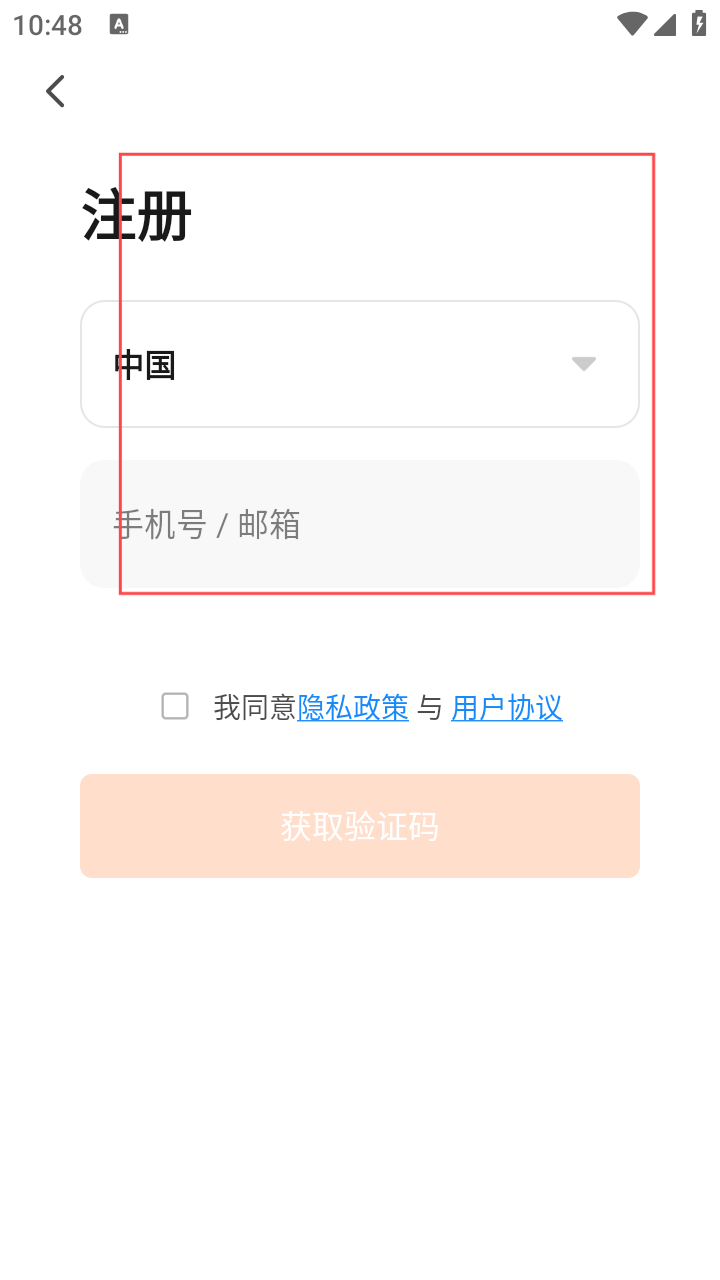This screenshot has width=720, height=1280.
Task: Tap the back arrow icon
Action: tap(56, 91)
